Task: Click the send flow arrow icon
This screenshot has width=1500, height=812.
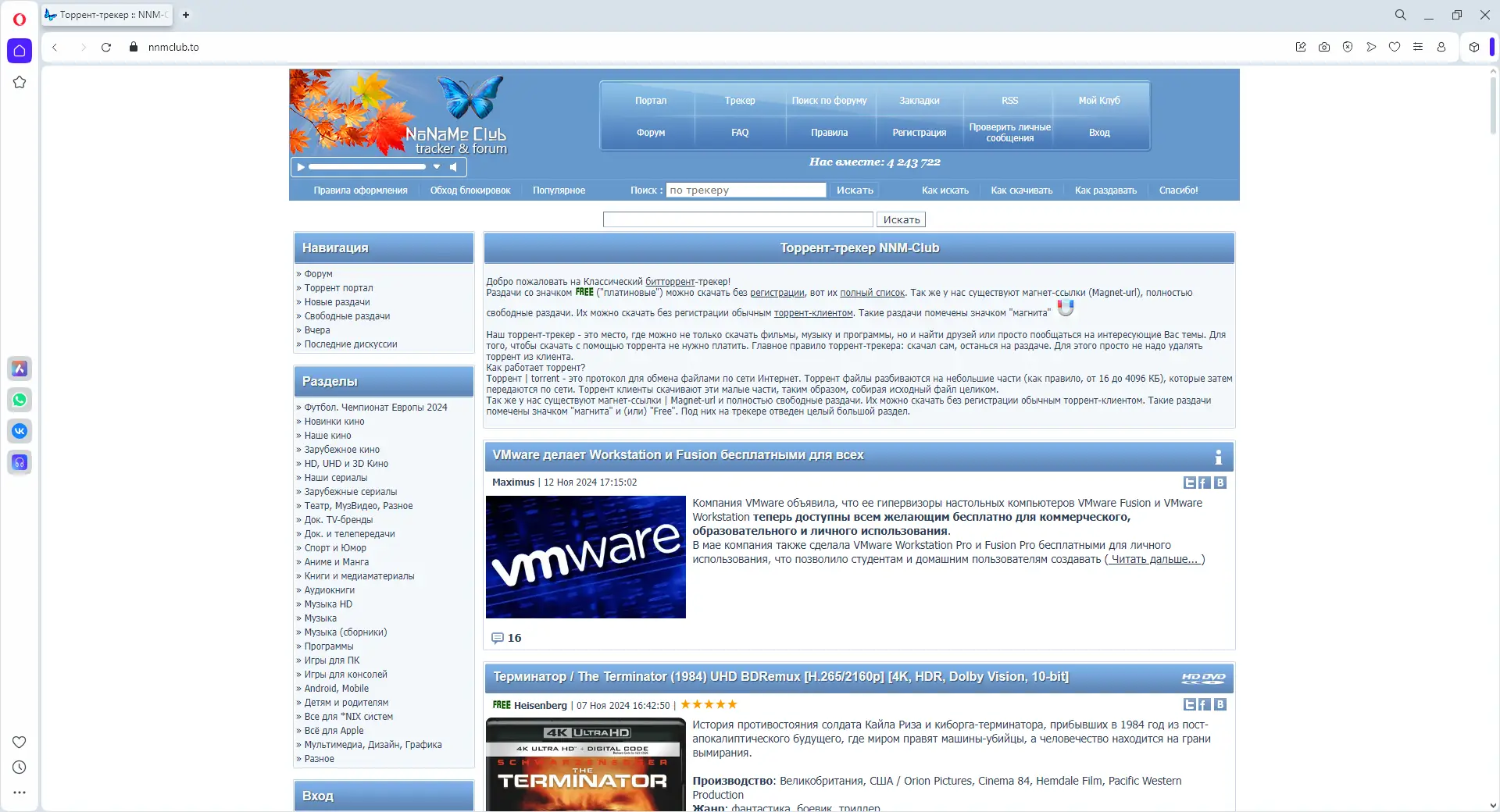Action: tap(1371, 47)
